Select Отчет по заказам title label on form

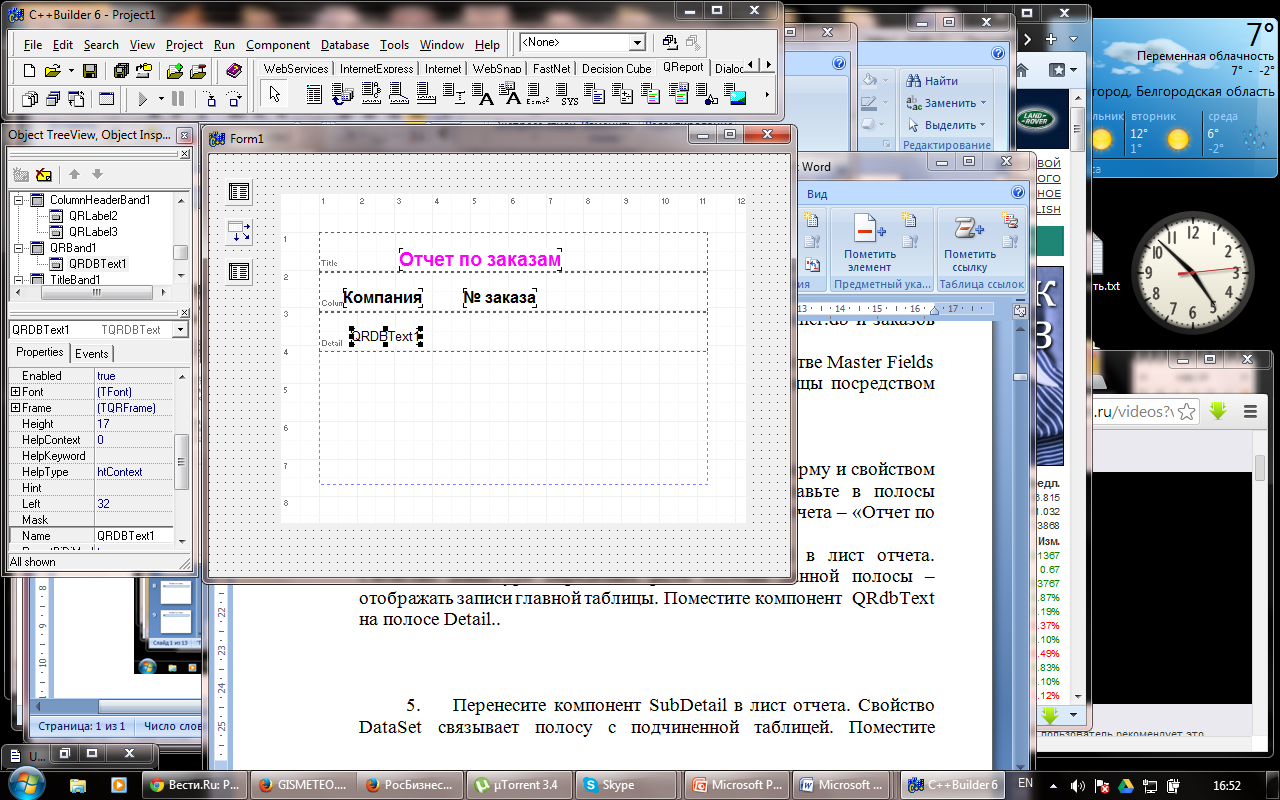pyautogui.click(x=480, y=260)
